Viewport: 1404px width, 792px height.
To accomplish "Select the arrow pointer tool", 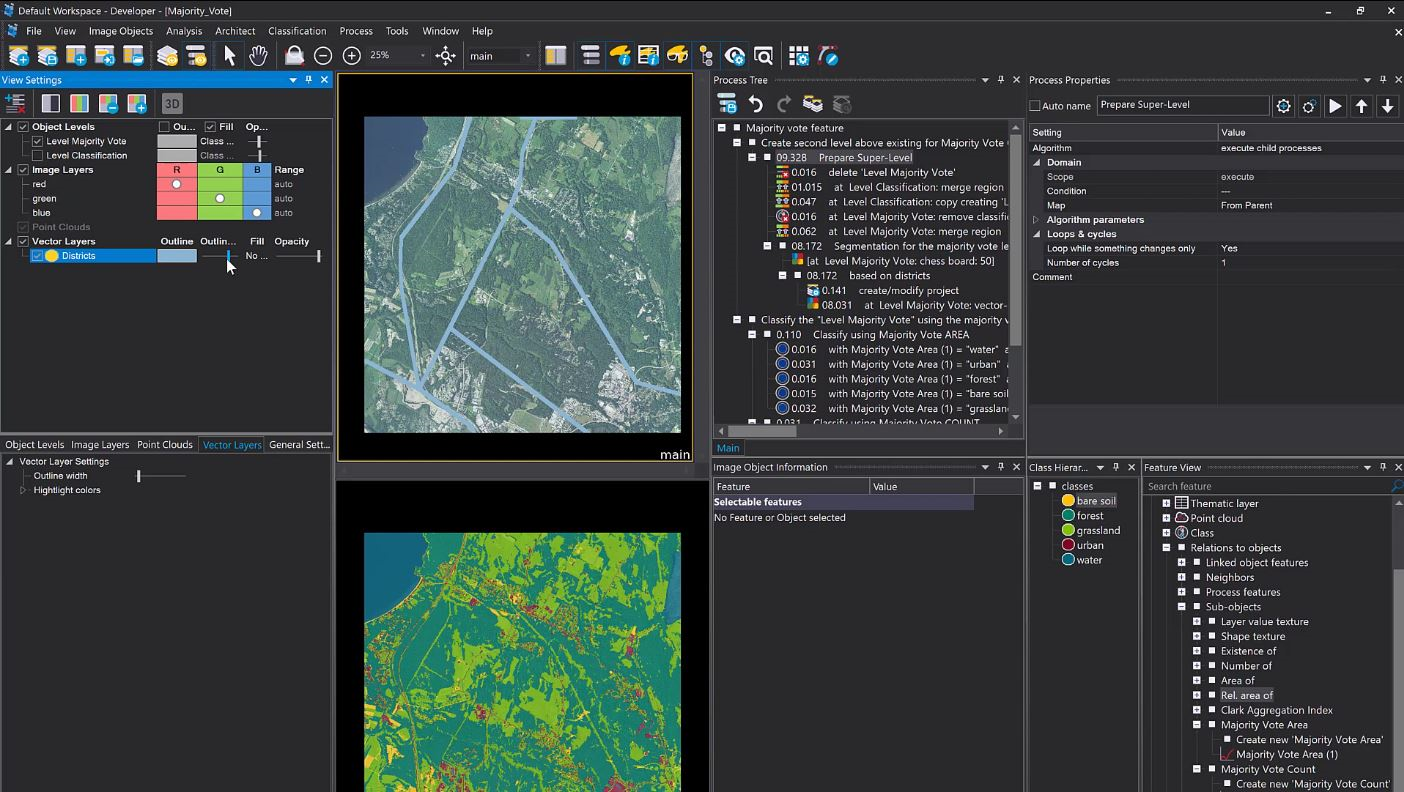I will (x=229, y=56).
